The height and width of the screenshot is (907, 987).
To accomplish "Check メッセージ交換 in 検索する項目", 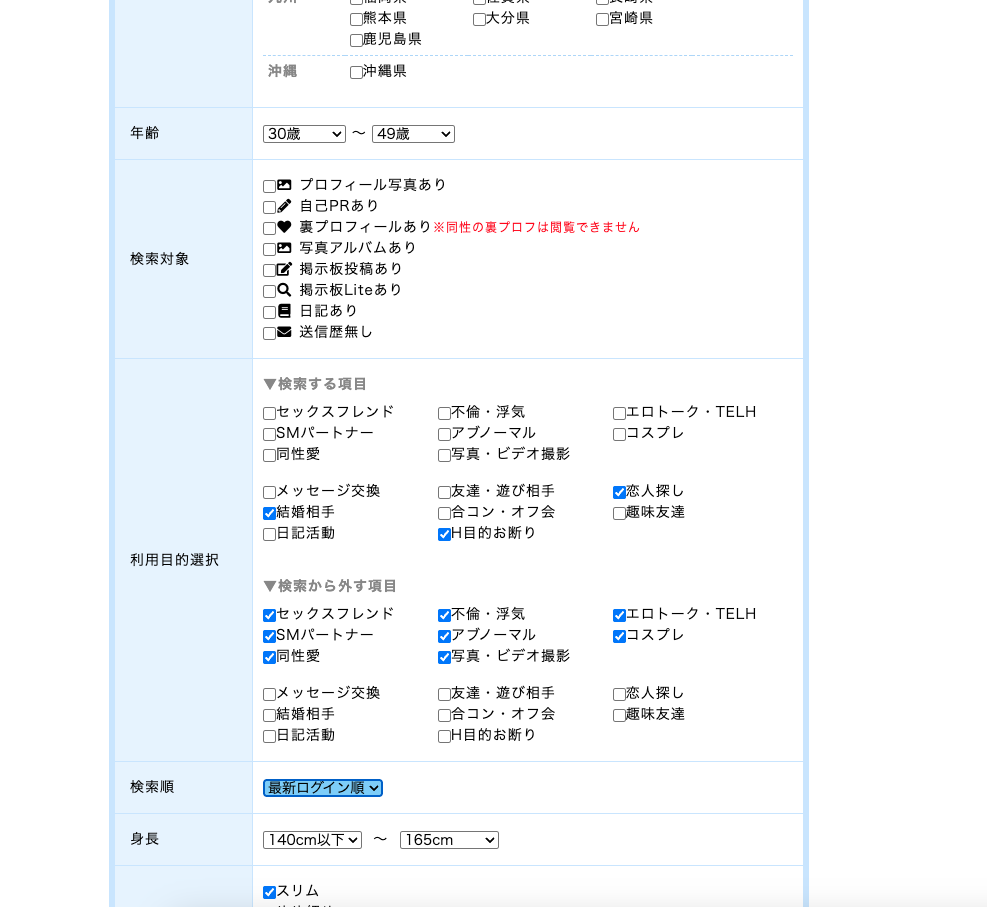I will coord(269,492).
